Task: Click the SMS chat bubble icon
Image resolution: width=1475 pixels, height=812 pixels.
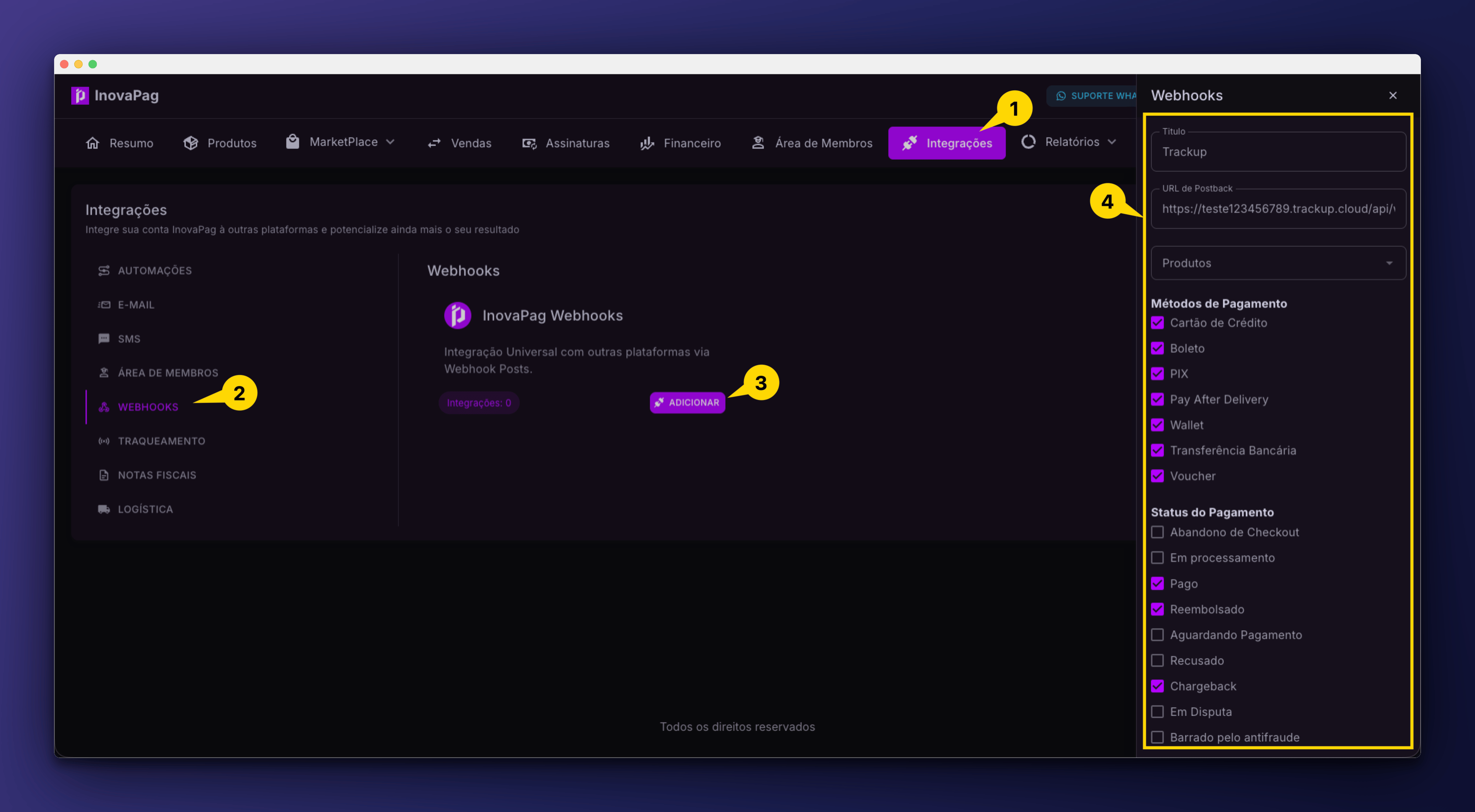Action: click(104, 339)
